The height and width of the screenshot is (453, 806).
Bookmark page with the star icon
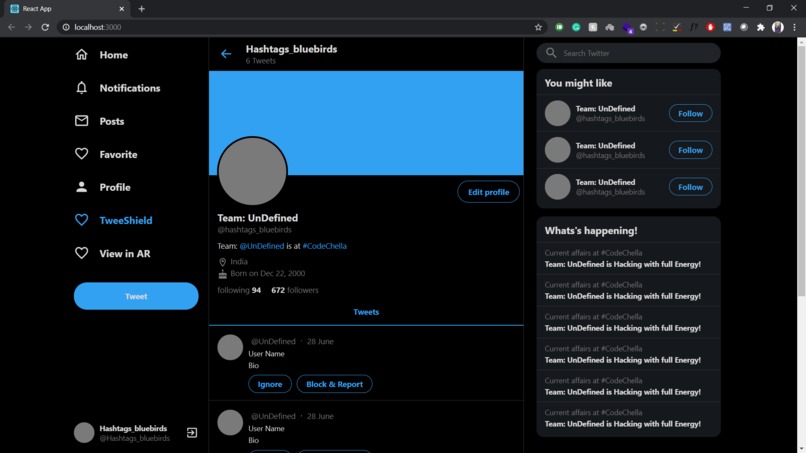pyautogui.click(x=538, y=27)
